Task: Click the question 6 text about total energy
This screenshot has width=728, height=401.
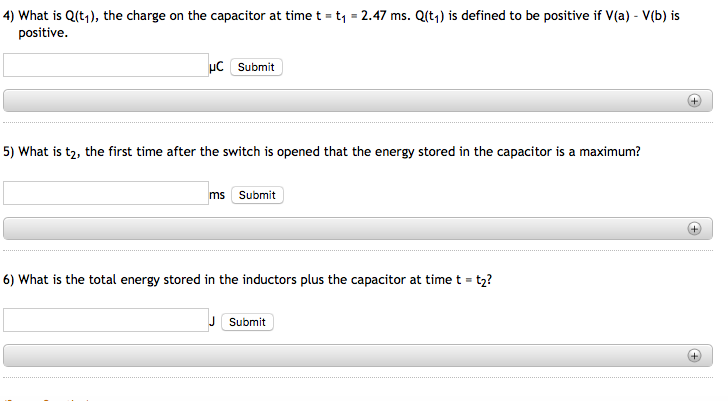Action: [x=250, y=279]
